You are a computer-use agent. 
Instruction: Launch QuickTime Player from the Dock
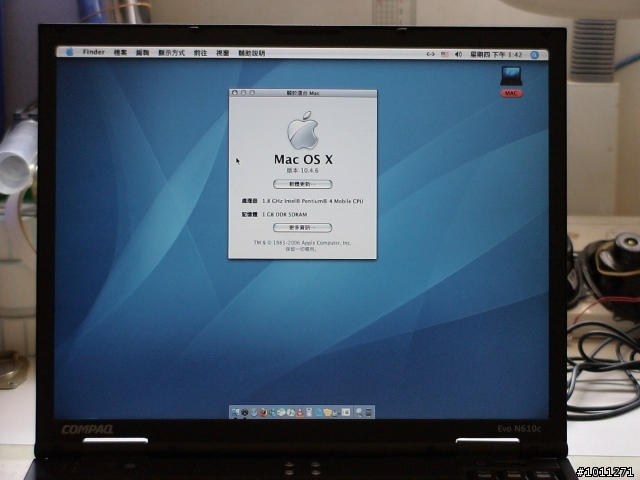318,412
